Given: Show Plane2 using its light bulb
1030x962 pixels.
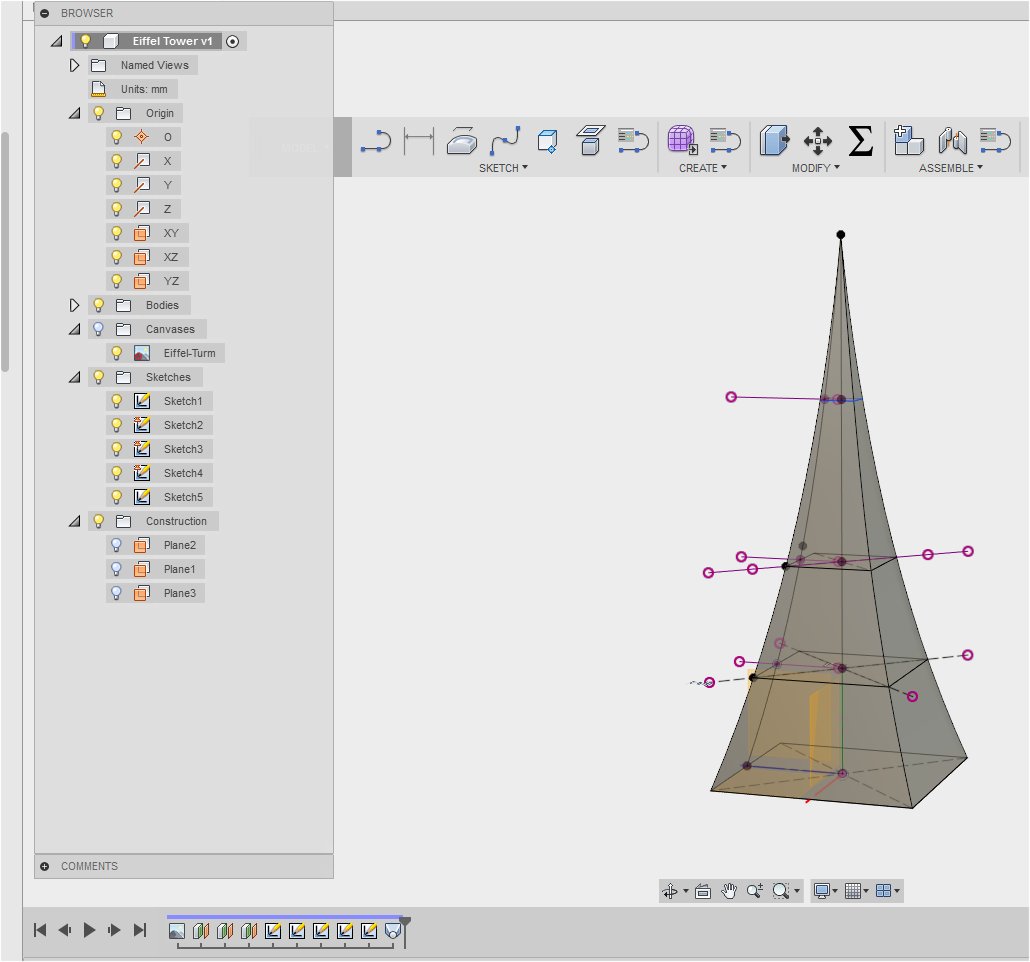Looking at the screenshot, I should pos(116,545).
